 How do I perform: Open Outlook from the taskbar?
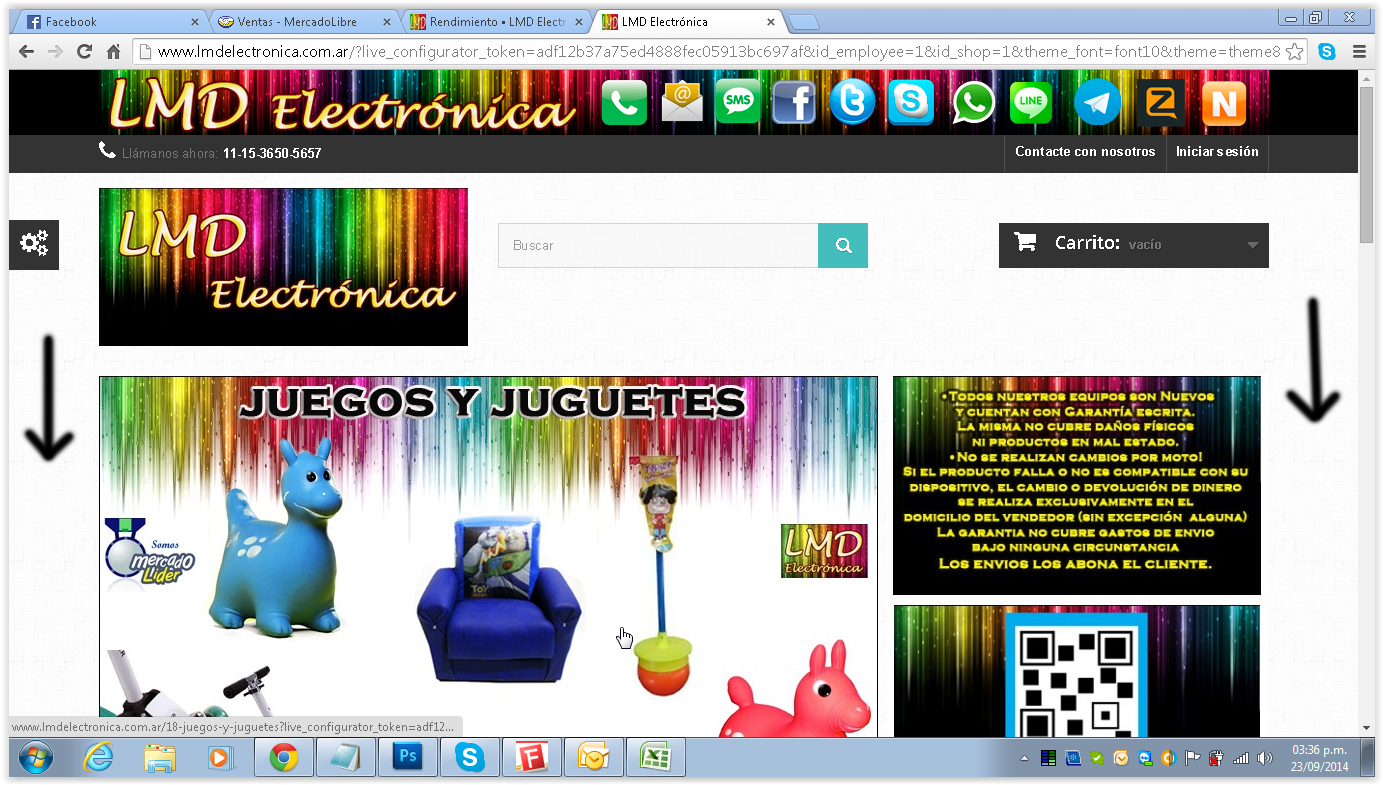(x=593, y=758)
